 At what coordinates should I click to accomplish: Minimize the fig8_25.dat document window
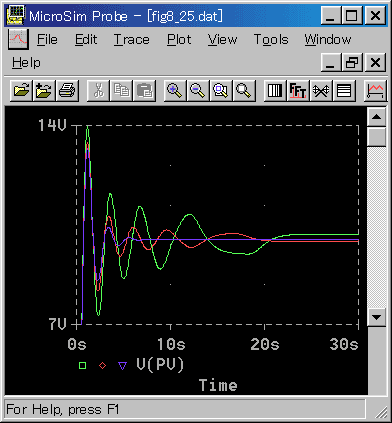point(331,63)
